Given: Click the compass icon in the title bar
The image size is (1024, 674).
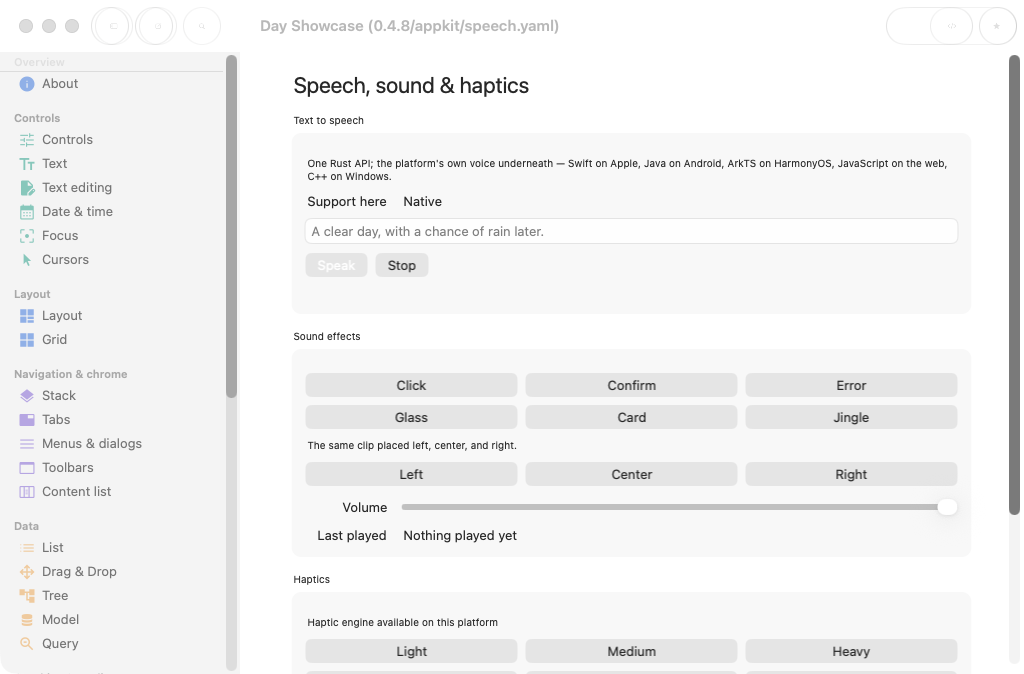Looking at the screenshot, I should click(157, 26).
